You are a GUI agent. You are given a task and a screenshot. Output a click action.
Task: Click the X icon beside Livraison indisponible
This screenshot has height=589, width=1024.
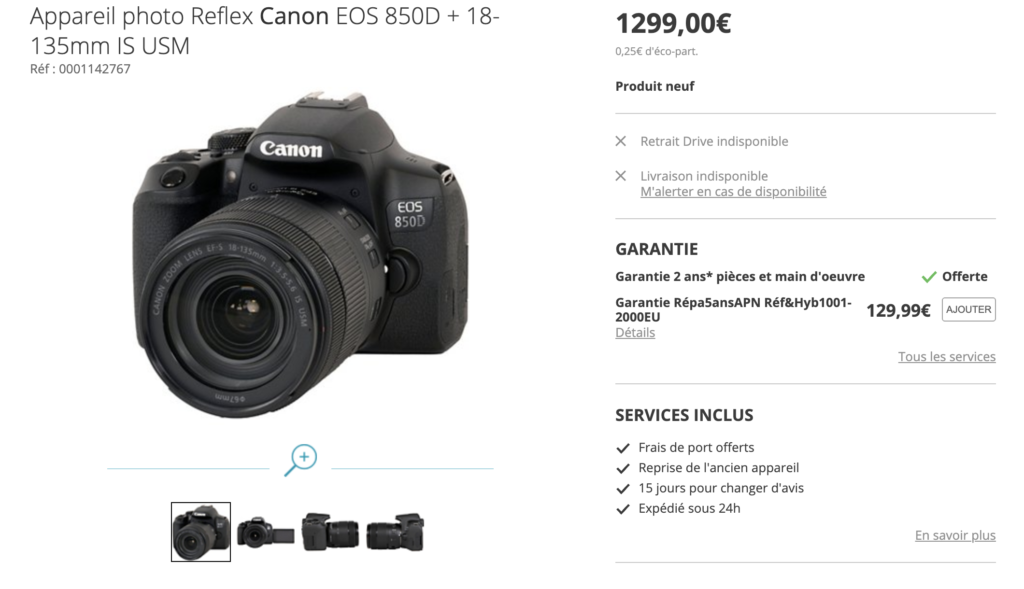621,176
